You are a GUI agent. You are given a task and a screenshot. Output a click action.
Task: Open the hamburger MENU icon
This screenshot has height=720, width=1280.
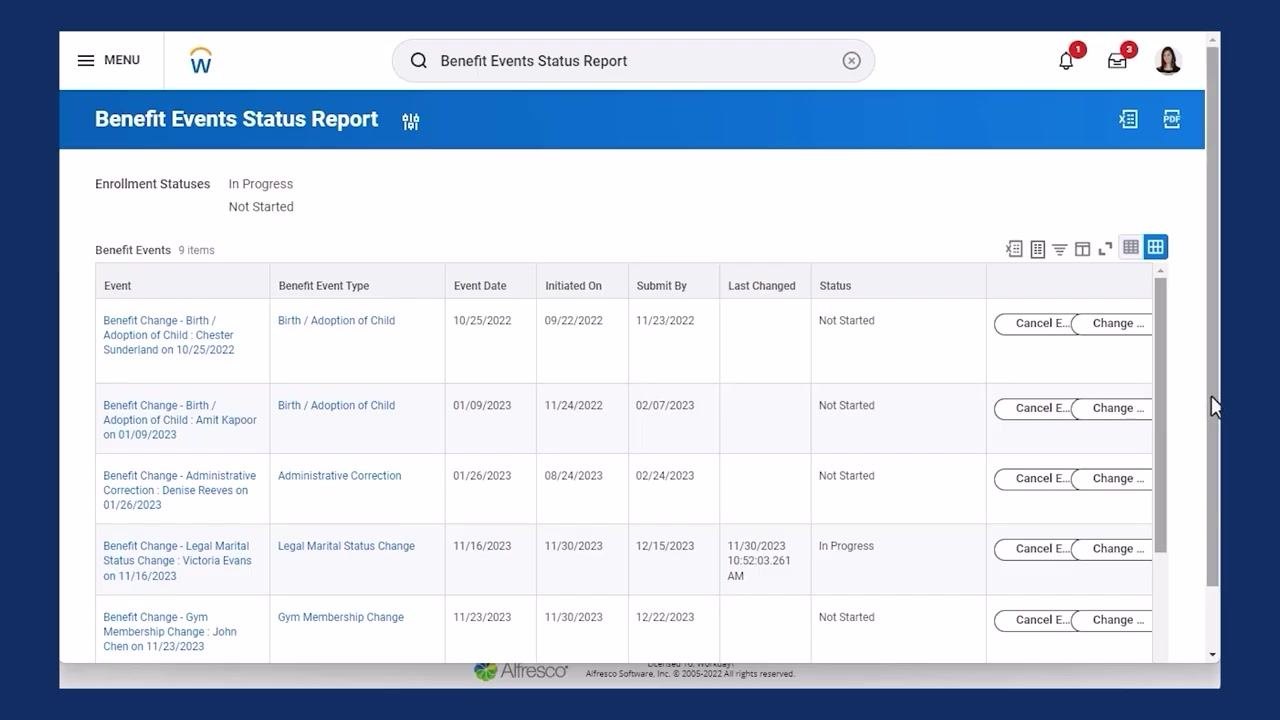point(86,60)
